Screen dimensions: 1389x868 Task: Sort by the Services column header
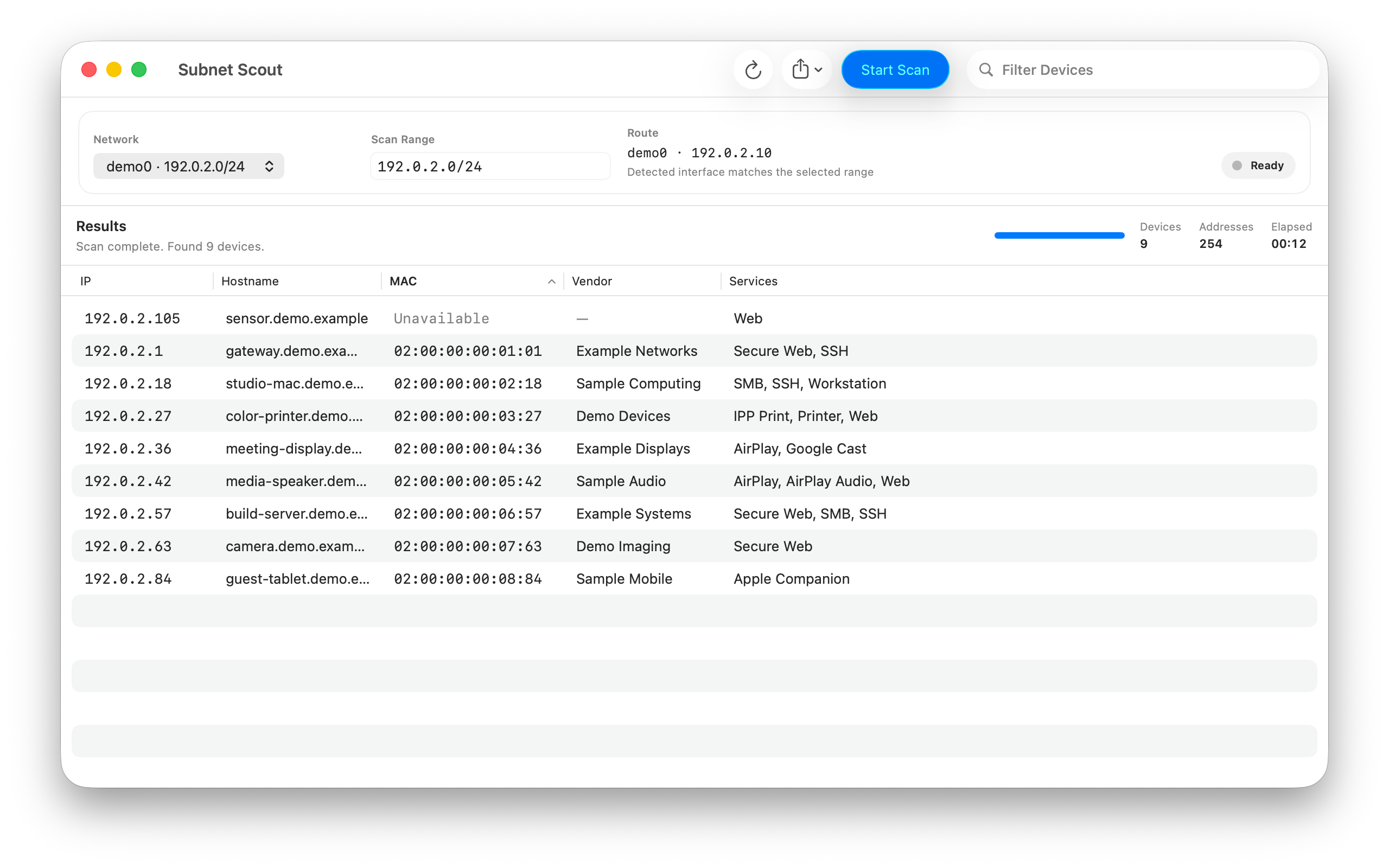[x=753, y=282]
